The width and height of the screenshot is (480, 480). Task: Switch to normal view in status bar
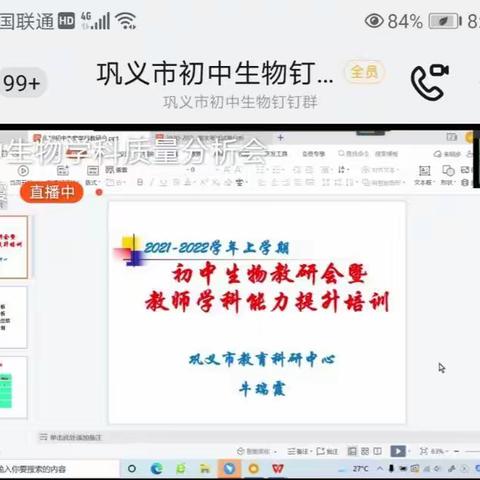pyautogui.click(x=352, y=451)
